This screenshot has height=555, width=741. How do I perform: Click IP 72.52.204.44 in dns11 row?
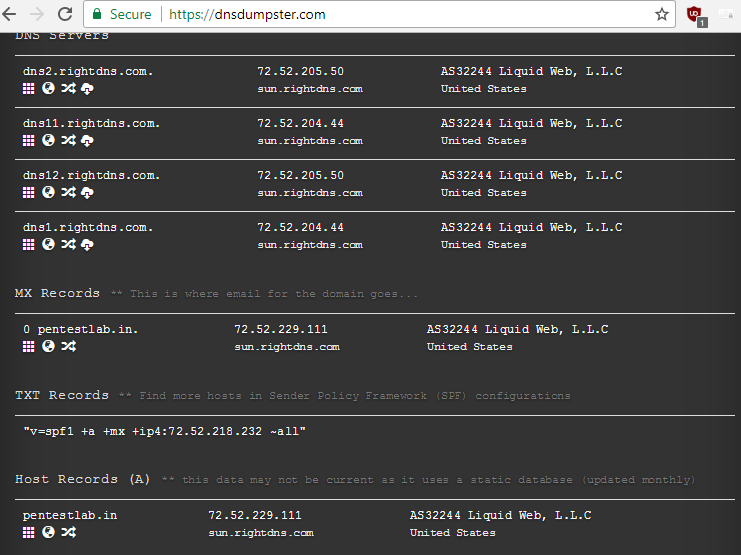pos(301,123)
